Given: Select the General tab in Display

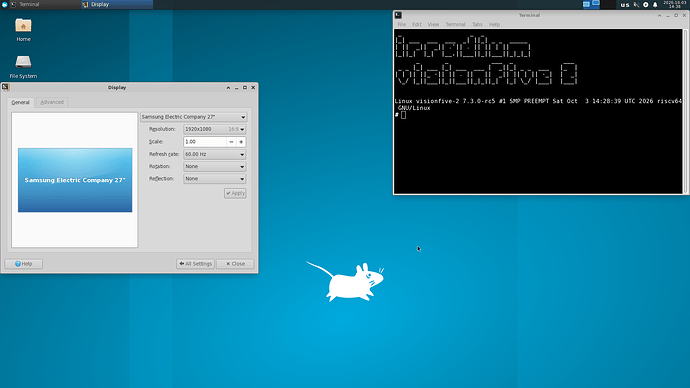Looking at the screenshot, I should 20,102.
